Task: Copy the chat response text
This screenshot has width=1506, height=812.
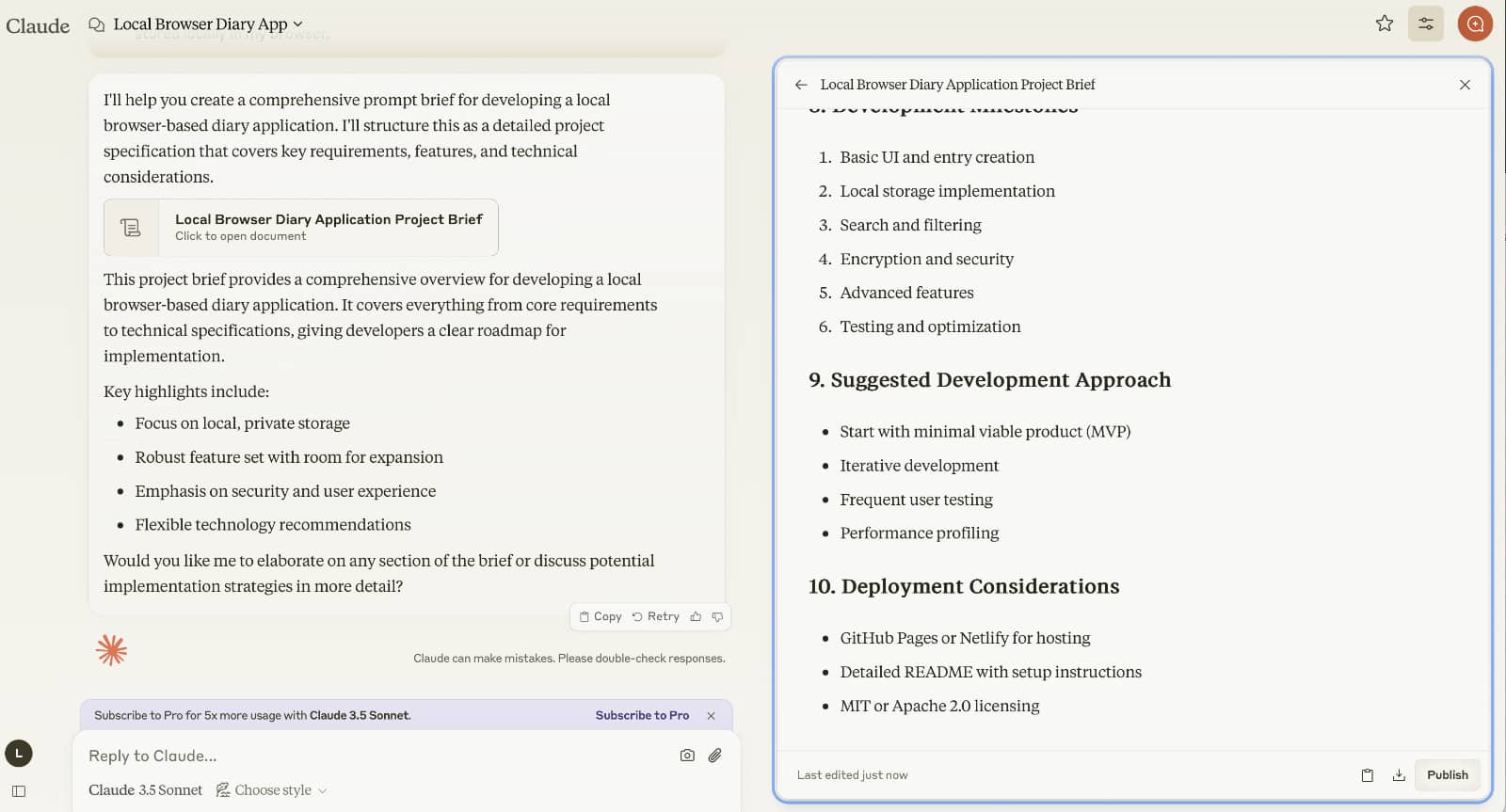Action: [x=601, y=616]
